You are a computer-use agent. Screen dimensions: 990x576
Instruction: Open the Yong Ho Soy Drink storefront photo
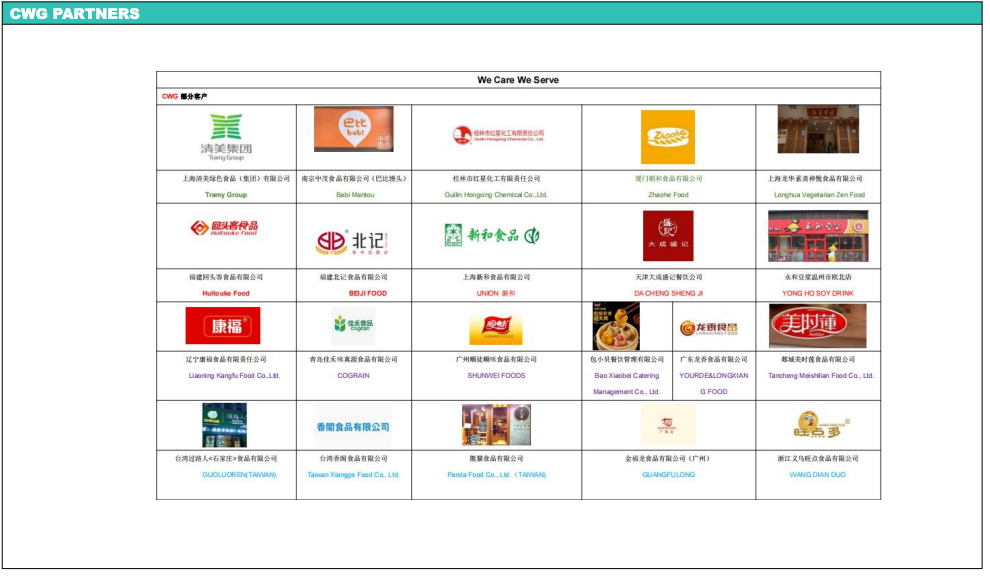pyautogui.click(x=817, y=236)
